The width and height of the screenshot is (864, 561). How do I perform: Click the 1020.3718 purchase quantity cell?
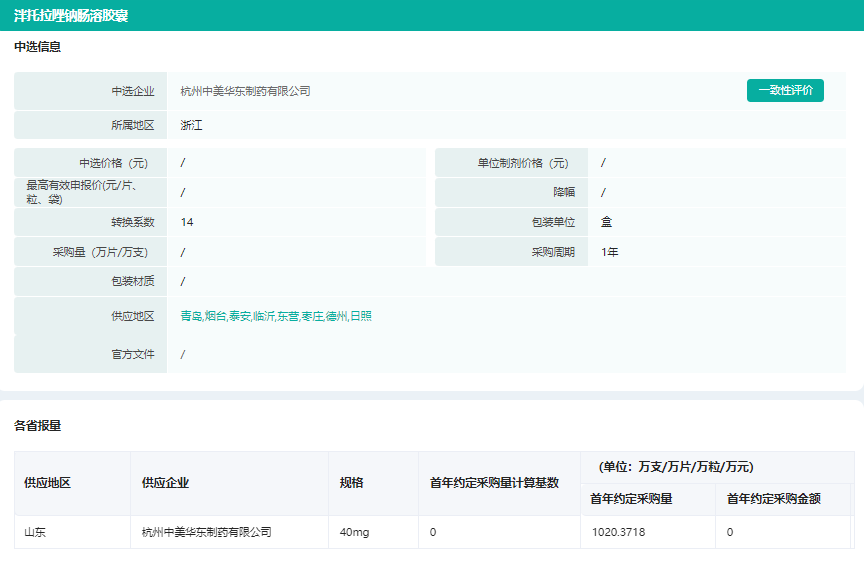point(617,532)
